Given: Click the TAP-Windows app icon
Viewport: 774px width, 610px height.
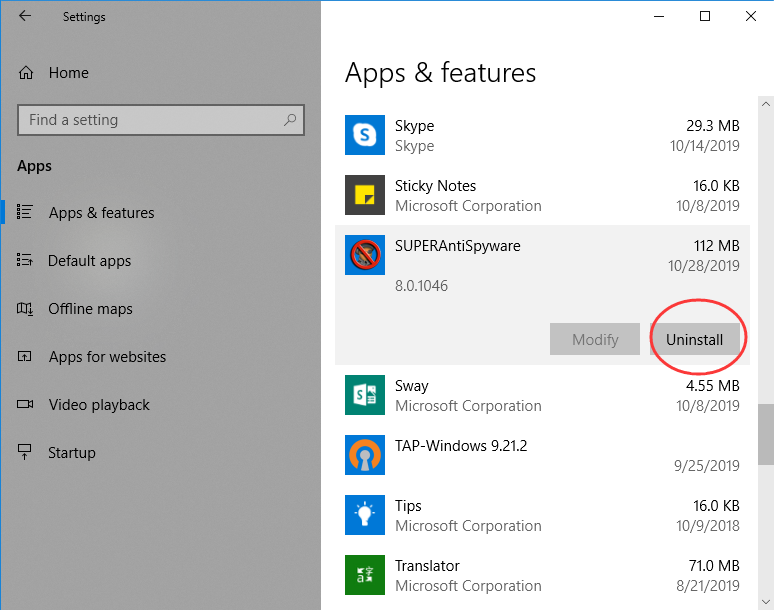Looking at the screenshot, I should coord(365,455).
